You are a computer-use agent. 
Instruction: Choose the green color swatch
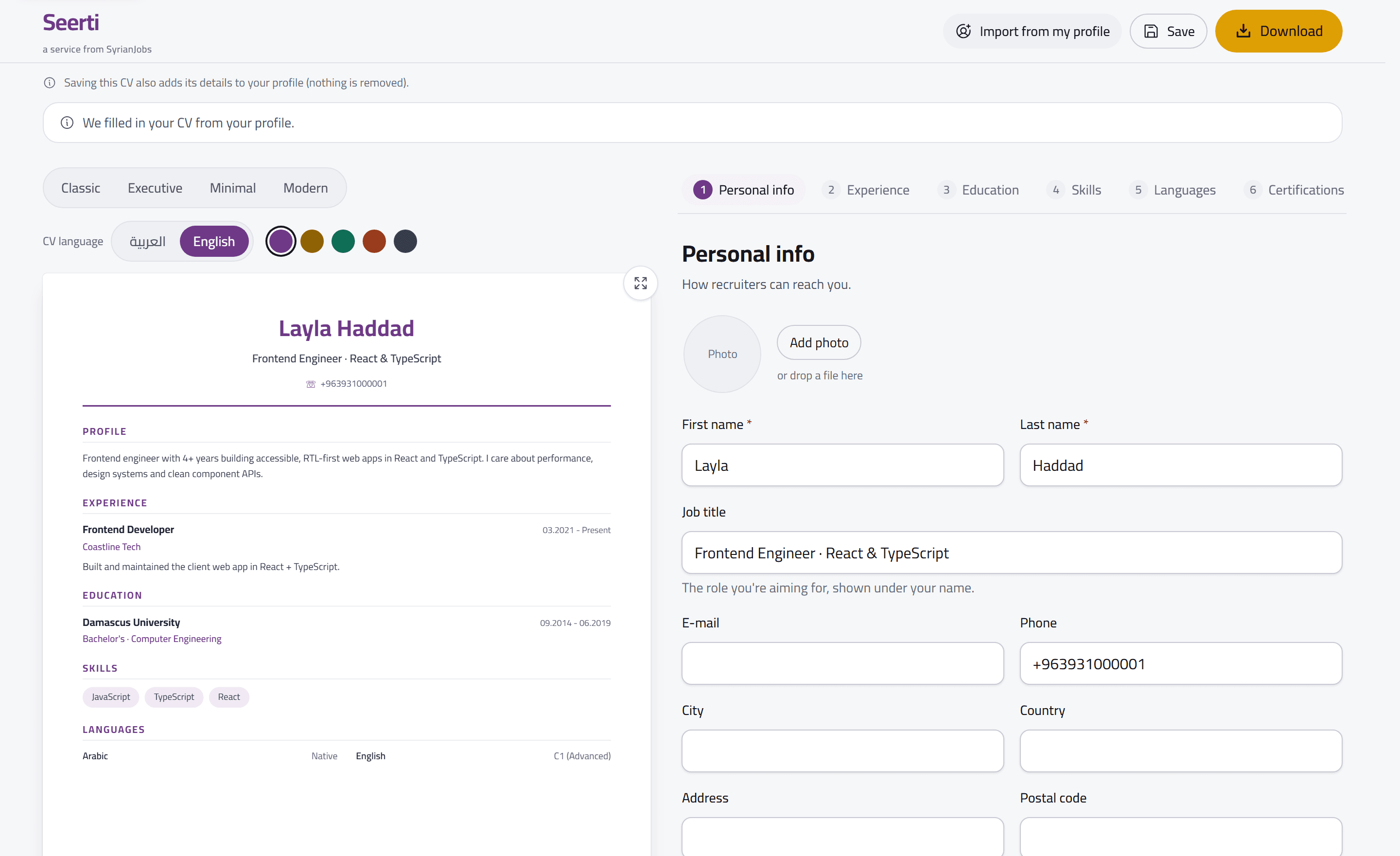pos(343,242)
